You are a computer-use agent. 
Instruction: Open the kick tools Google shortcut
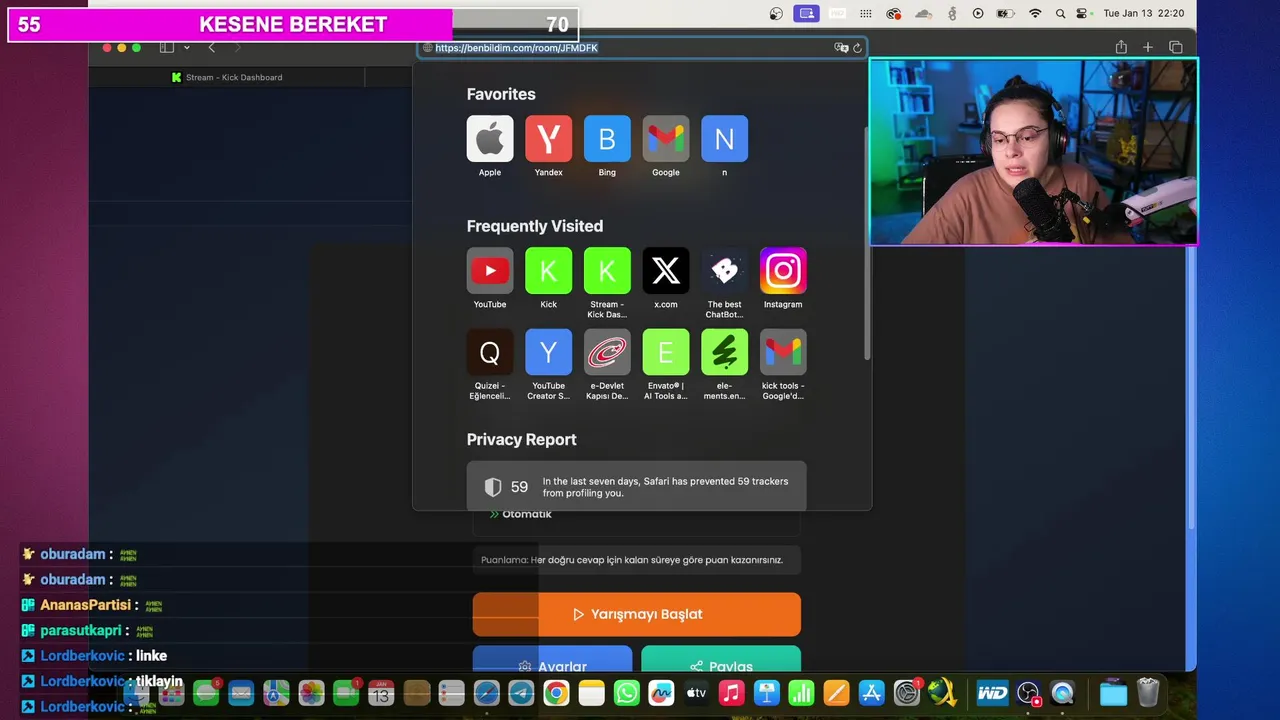click(783, 352)
